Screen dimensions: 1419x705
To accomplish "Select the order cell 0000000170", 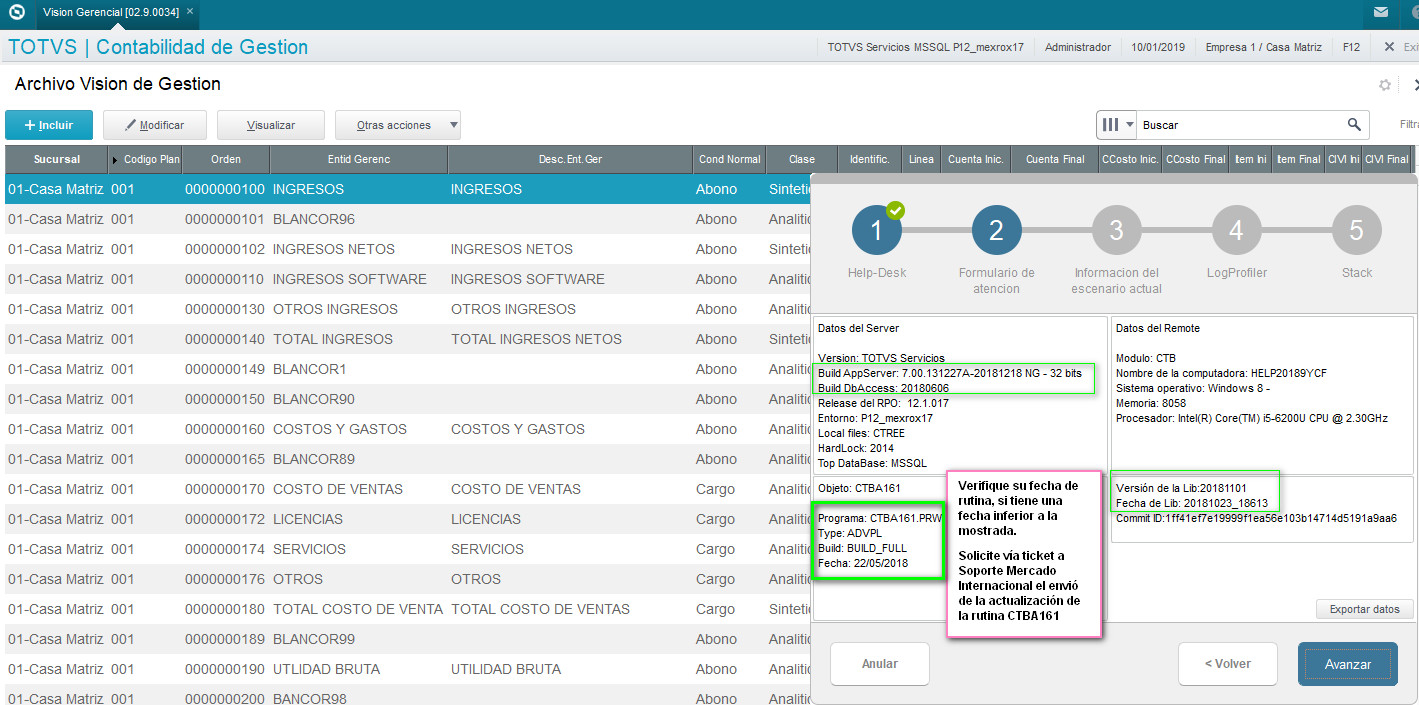I will 226,489.
